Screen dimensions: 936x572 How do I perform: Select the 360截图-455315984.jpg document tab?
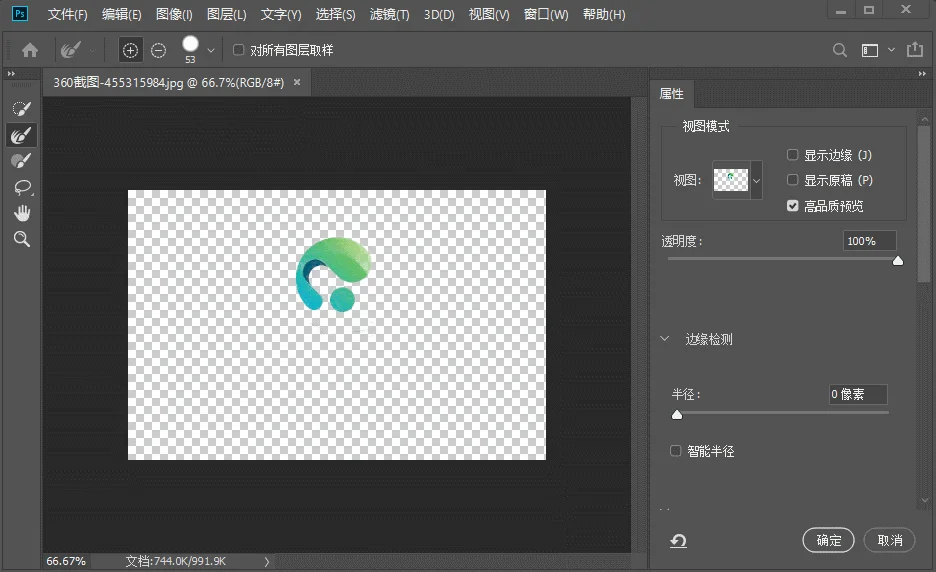pyautogui.click(x=169, y=82)
